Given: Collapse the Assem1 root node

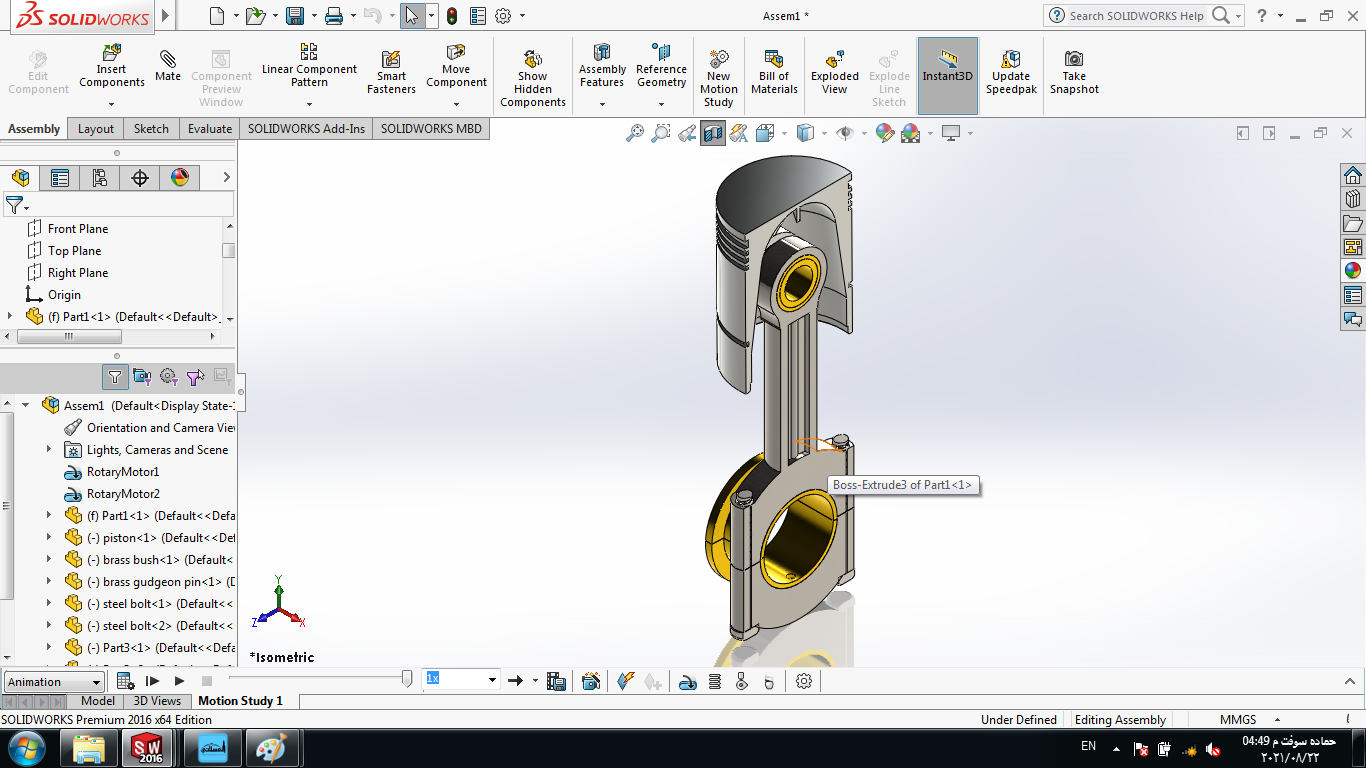Looking at the screenshot, I should pos(26,406).
